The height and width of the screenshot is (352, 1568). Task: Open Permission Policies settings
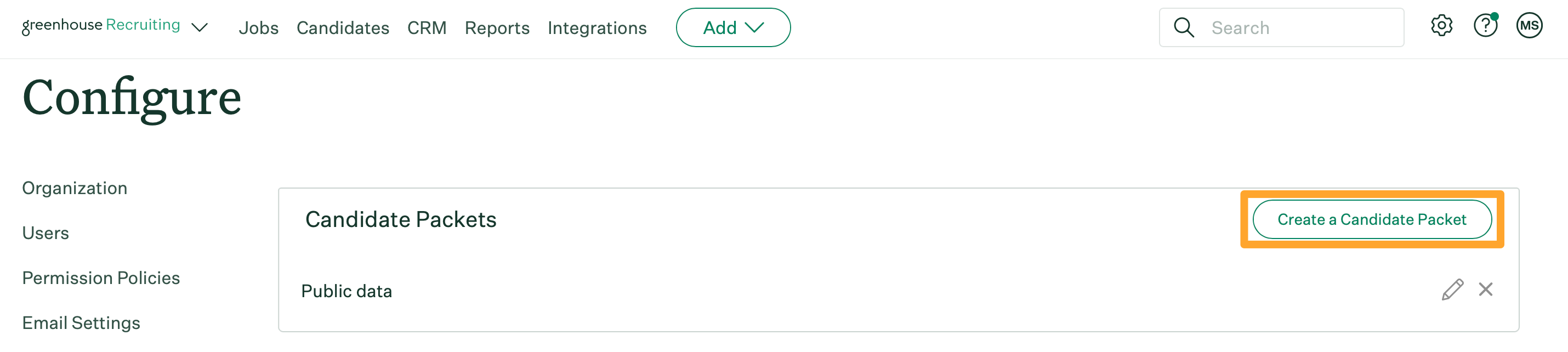[x=101, y=279]
